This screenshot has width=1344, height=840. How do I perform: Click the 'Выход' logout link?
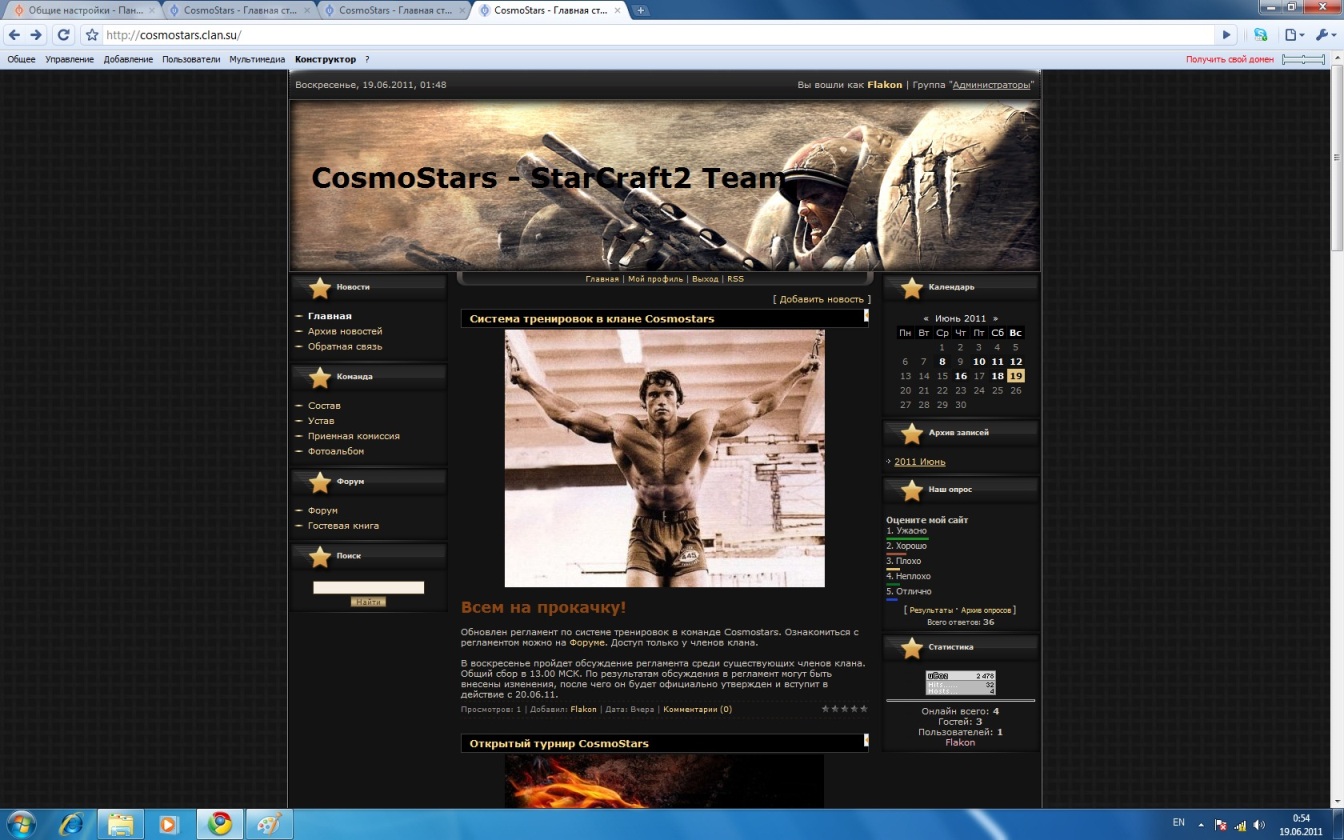[705, 279]
